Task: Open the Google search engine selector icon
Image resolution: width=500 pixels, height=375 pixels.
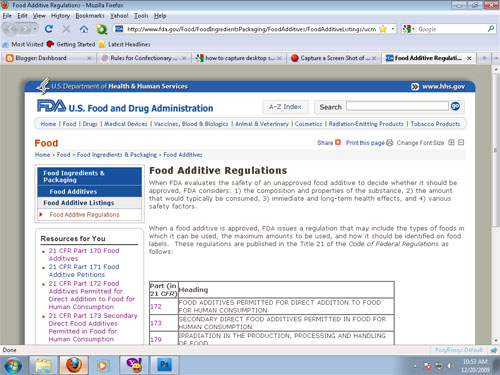Action: coord(407,29)
